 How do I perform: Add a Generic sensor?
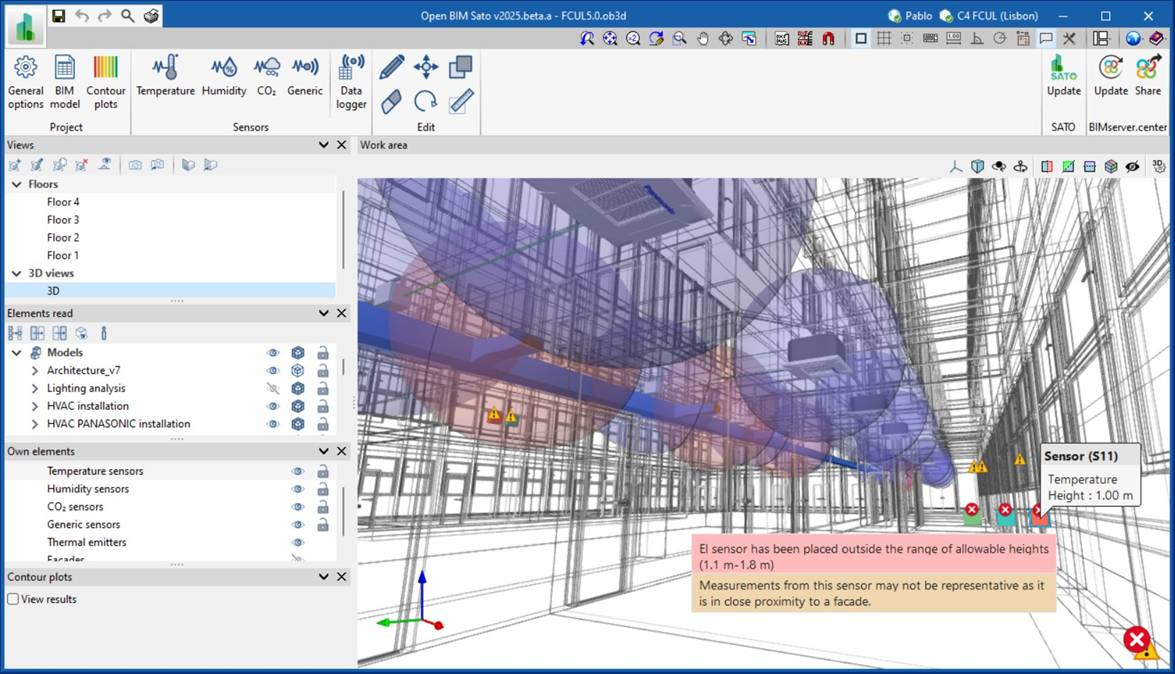click(x=305, y=76)
